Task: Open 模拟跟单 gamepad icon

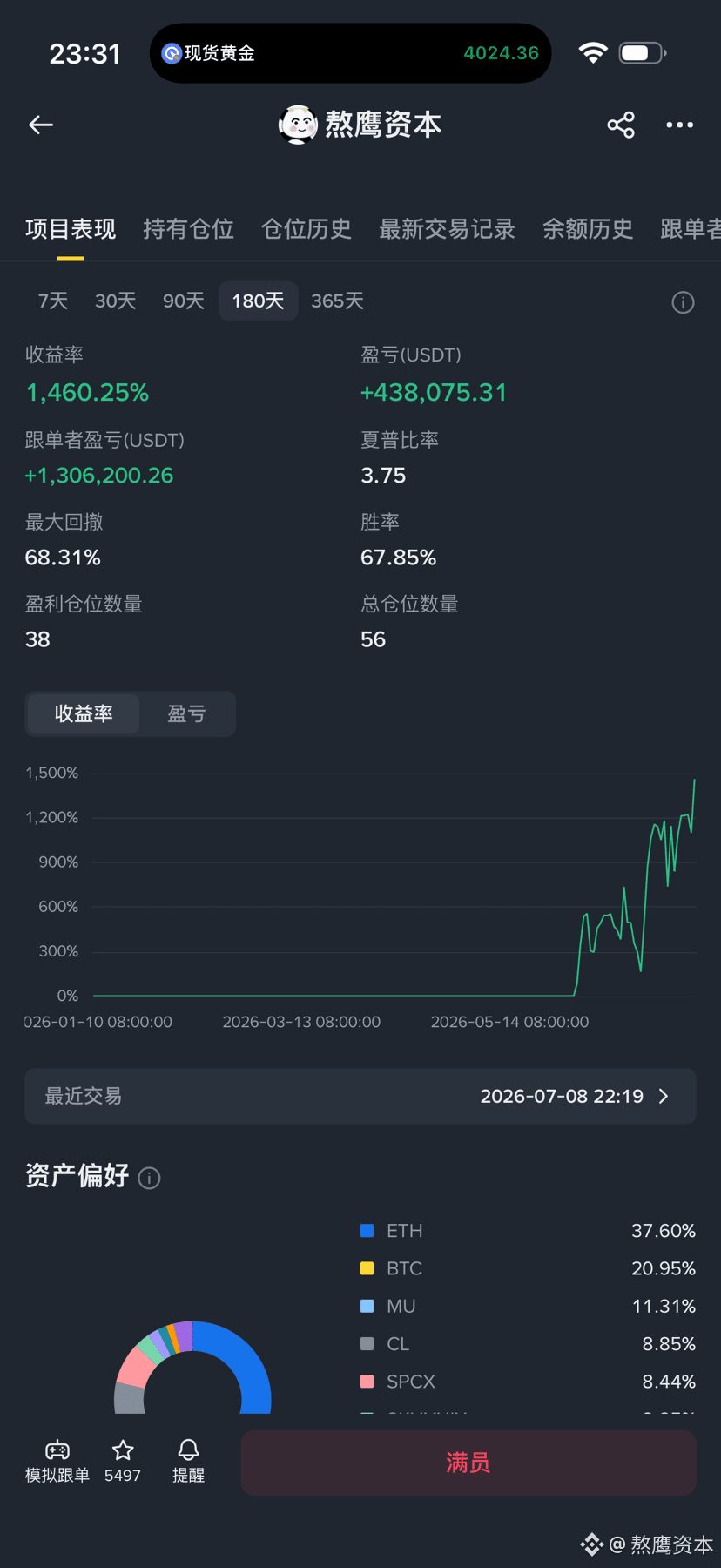Action: pos(57,1450)
